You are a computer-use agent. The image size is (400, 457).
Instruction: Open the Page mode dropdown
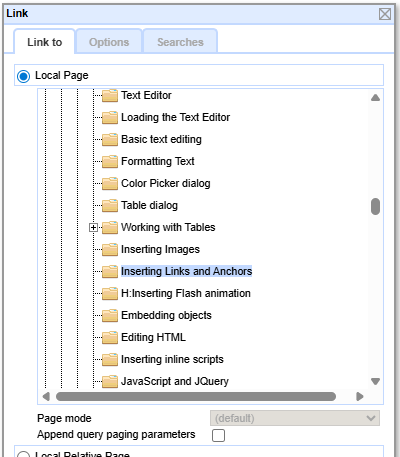pos(295,418)
